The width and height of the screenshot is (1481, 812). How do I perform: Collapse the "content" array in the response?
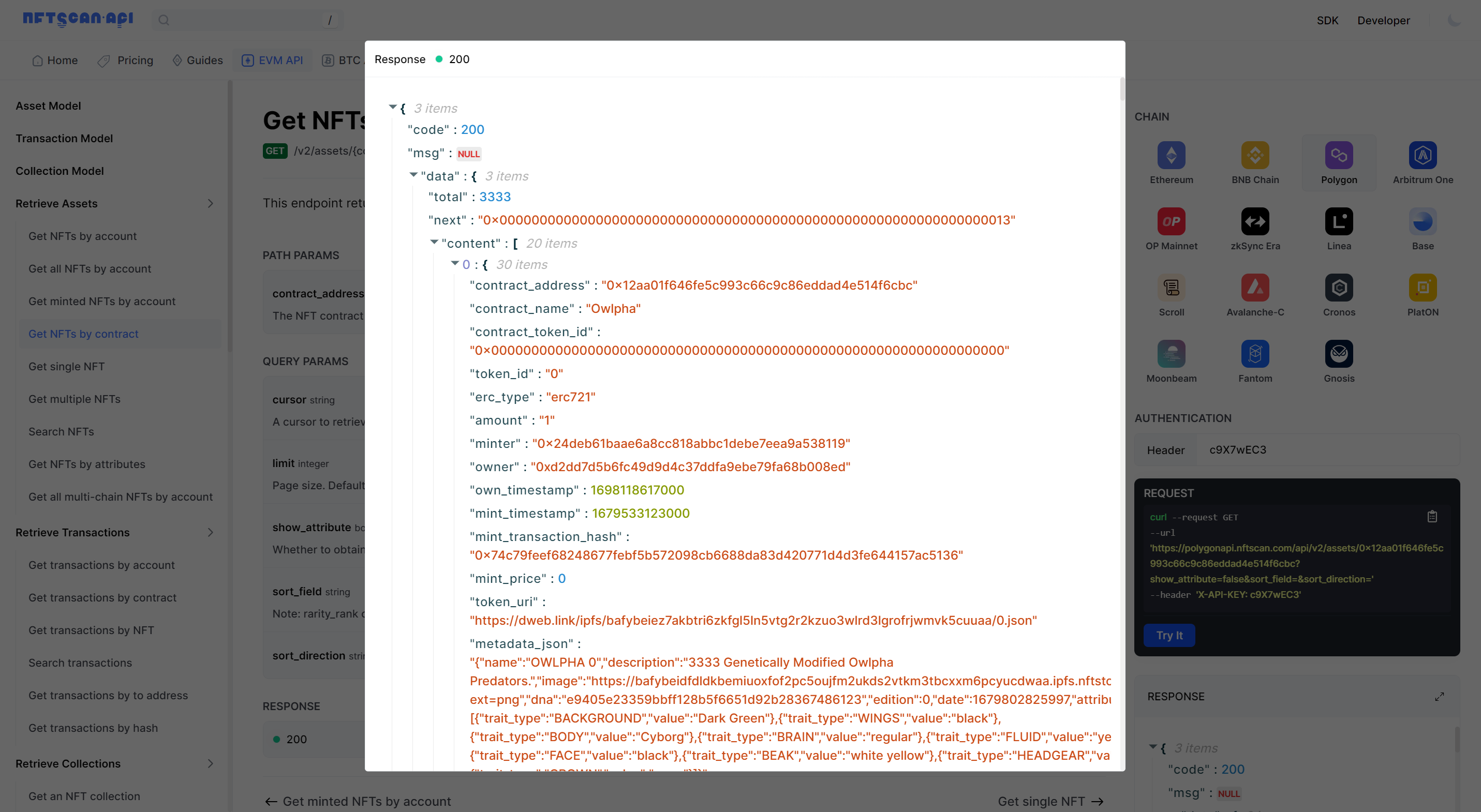point(435,242)
